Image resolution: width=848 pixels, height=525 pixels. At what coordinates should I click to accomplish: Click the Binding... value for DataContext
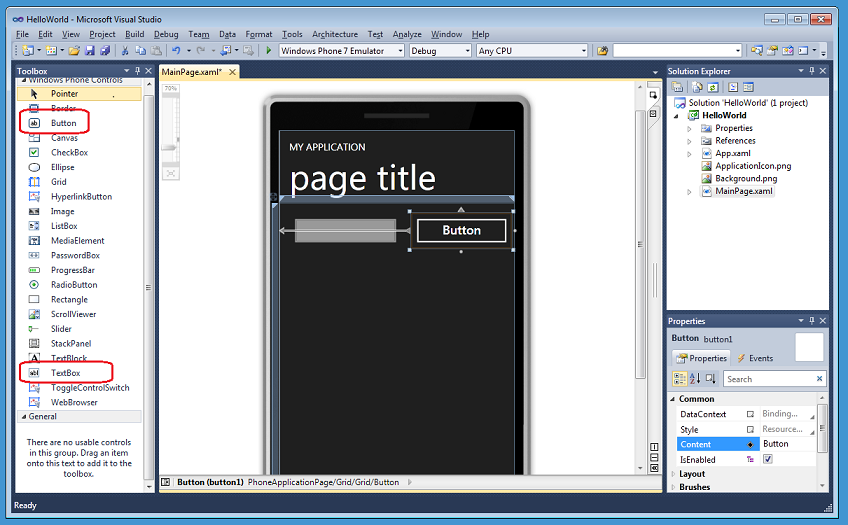coord(780,414)
